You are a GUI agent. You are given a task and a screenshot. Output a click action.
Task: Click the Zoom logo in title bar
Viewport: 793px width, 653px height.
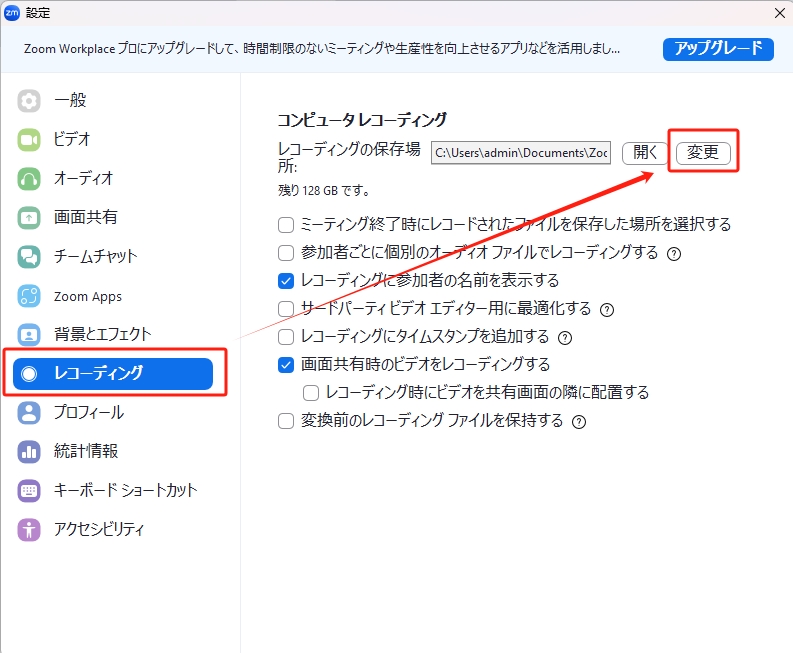12,13
